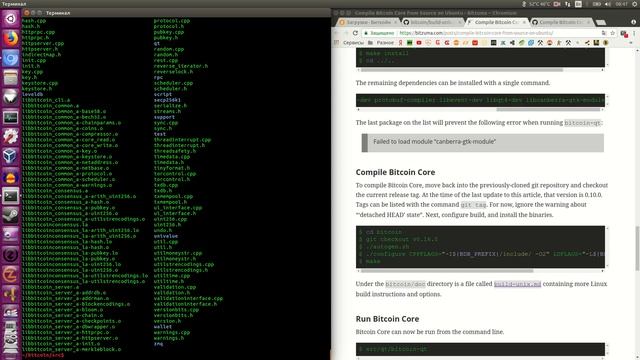The width and height of the screenshot is (640, 360).
Task: Click the Bluetooth indicator in top panel
Action: click(524, 4)
